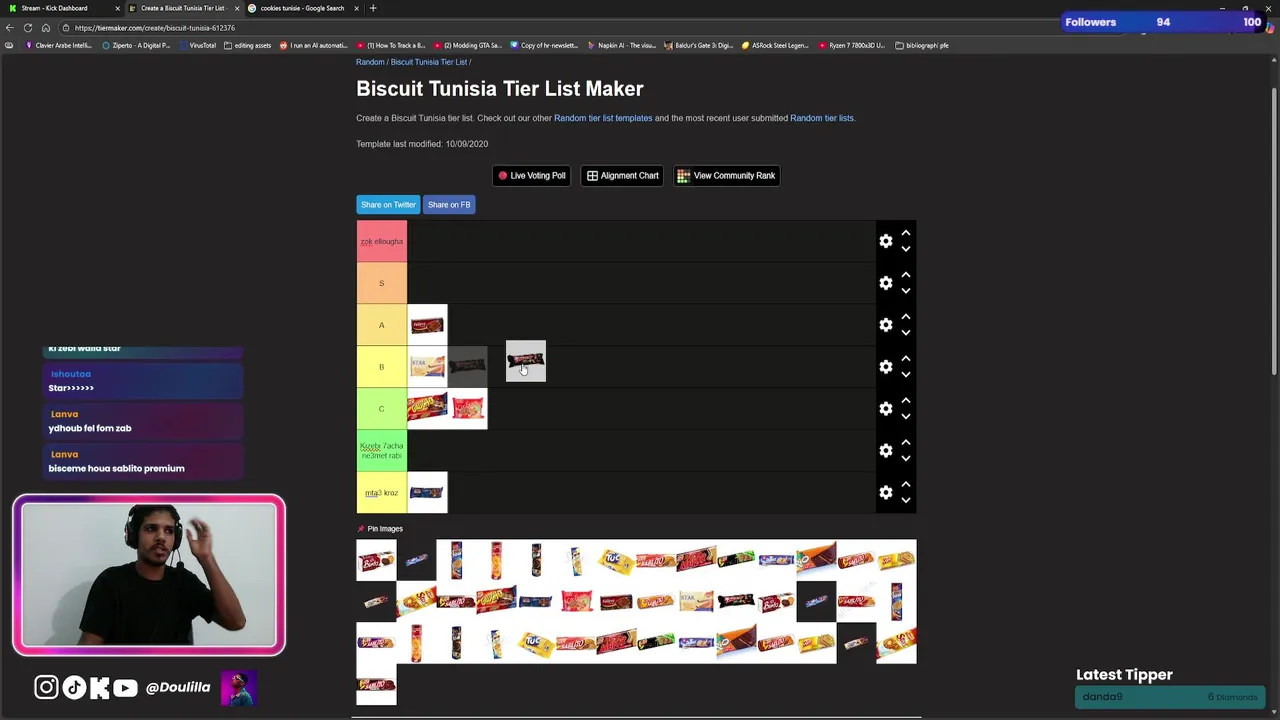
Task: Click the pink zok ellougha tier label
Action: tap(382, 241)
